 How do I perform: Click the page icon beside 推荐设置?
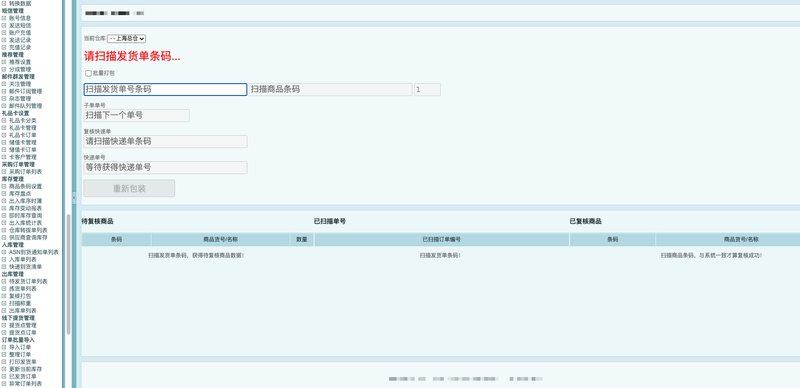click(4, 62)
